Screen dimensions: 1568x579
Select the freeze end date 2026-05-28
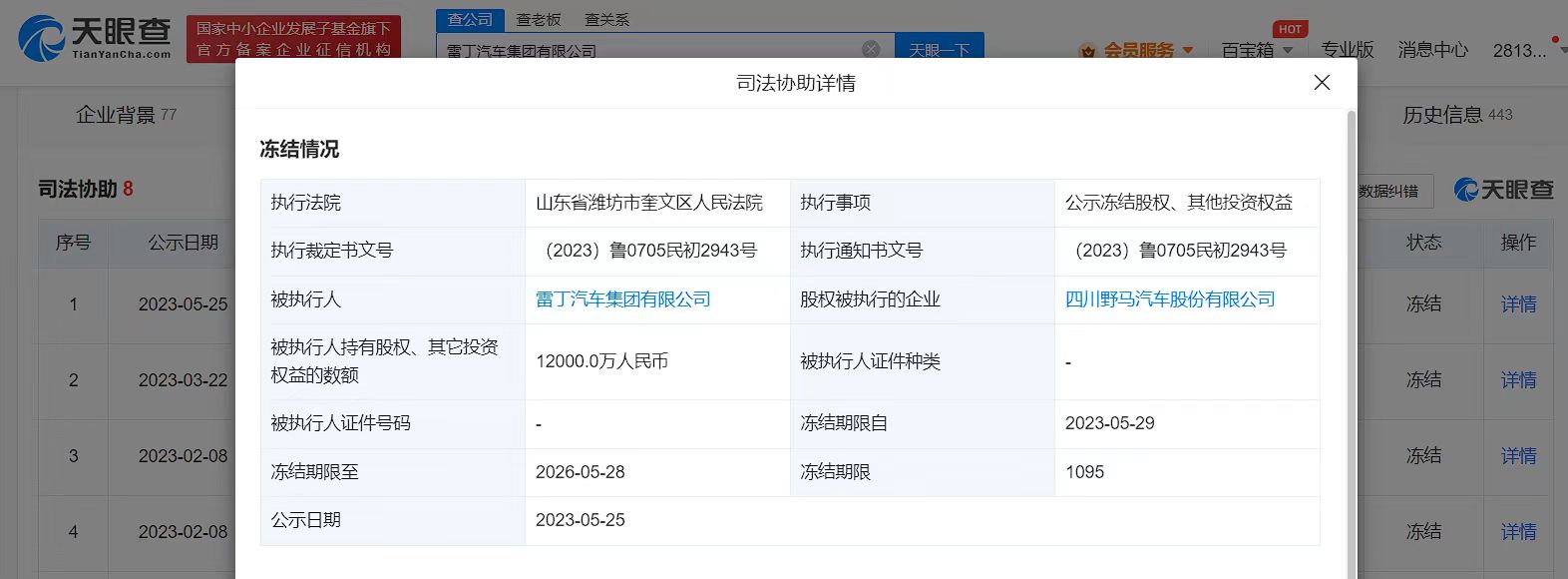pos(581,472)
